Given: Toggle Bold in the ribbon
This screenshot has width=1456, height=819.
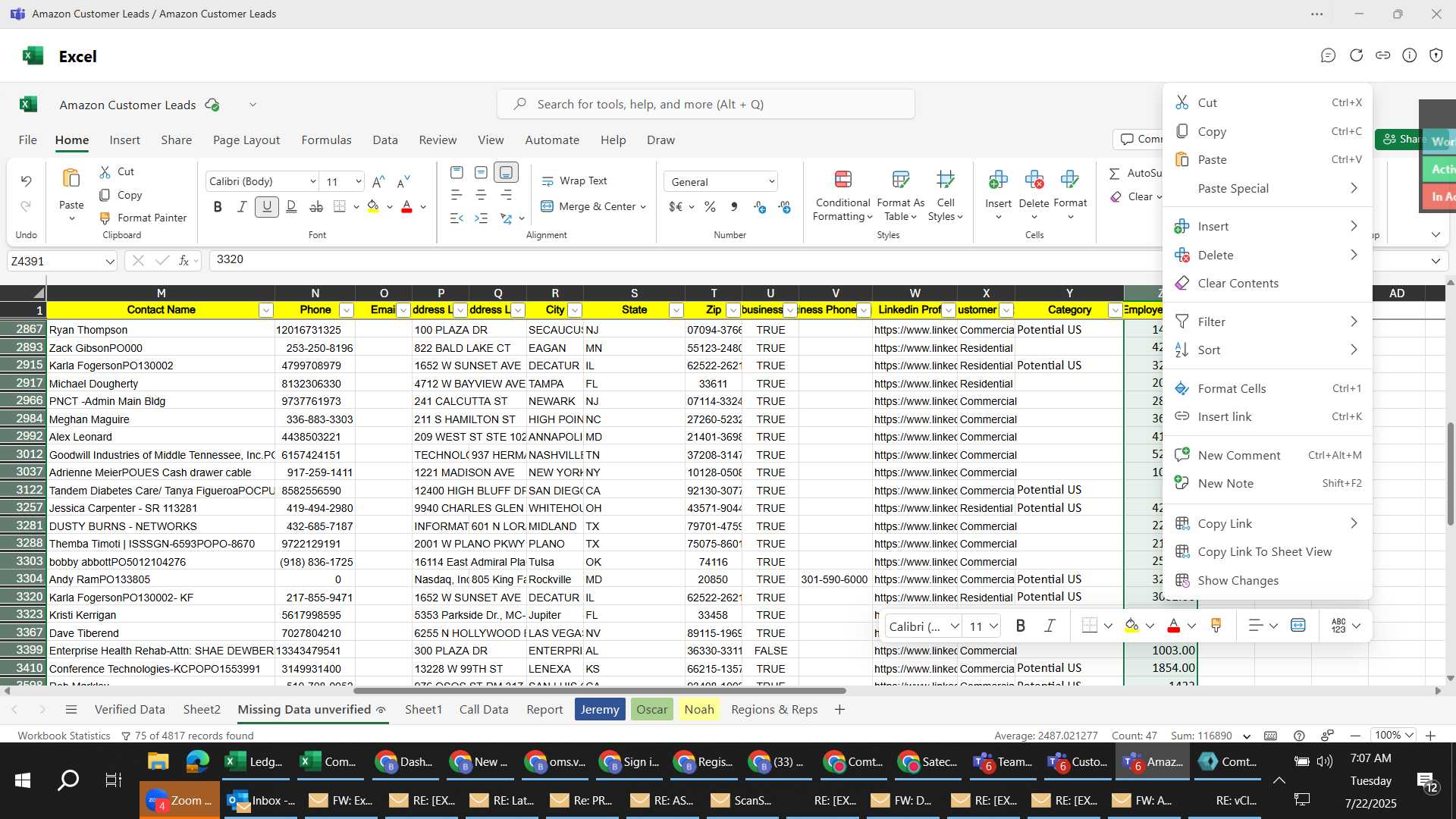Looking at the screenshot, I should (x=218, y=206).
